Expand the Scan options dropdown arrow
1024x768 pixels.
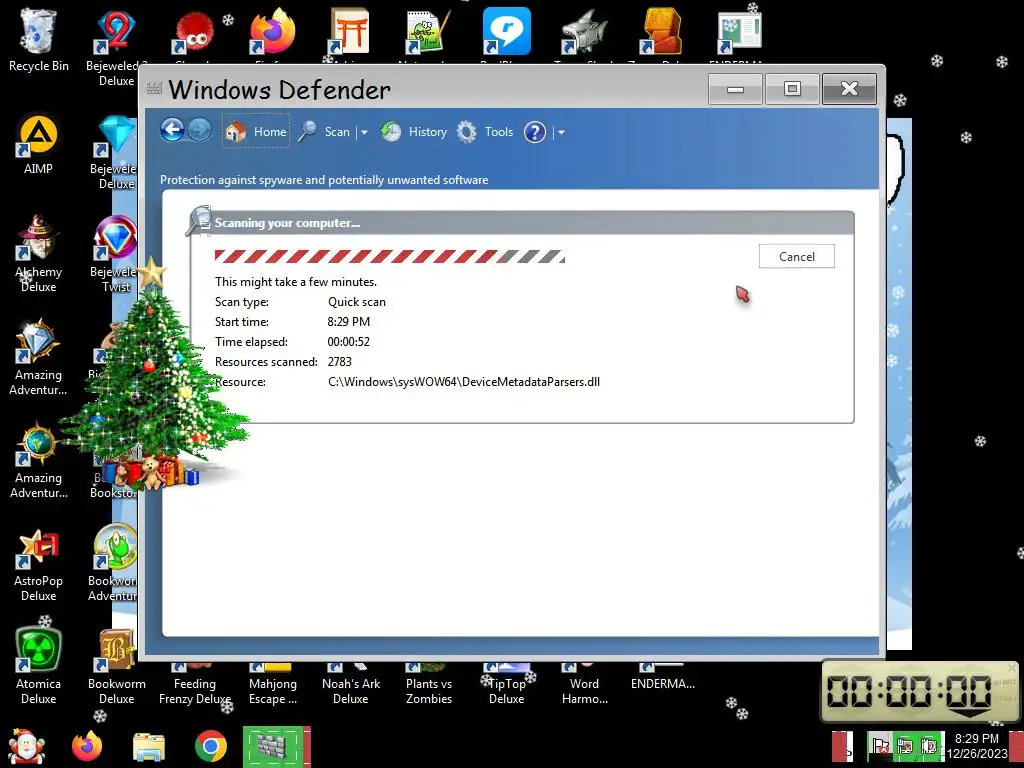364,132
